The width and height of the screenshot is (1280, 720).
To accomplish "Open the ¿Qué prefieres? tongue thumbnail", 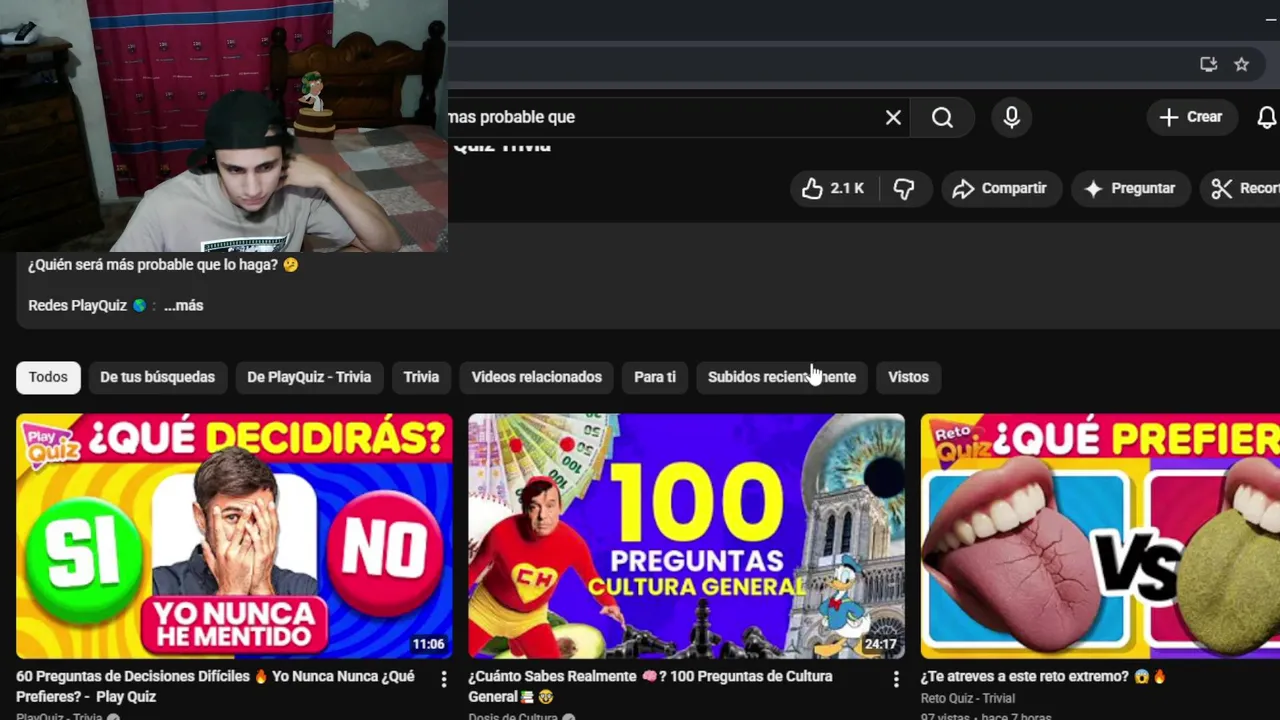I will click(1100, 536).
